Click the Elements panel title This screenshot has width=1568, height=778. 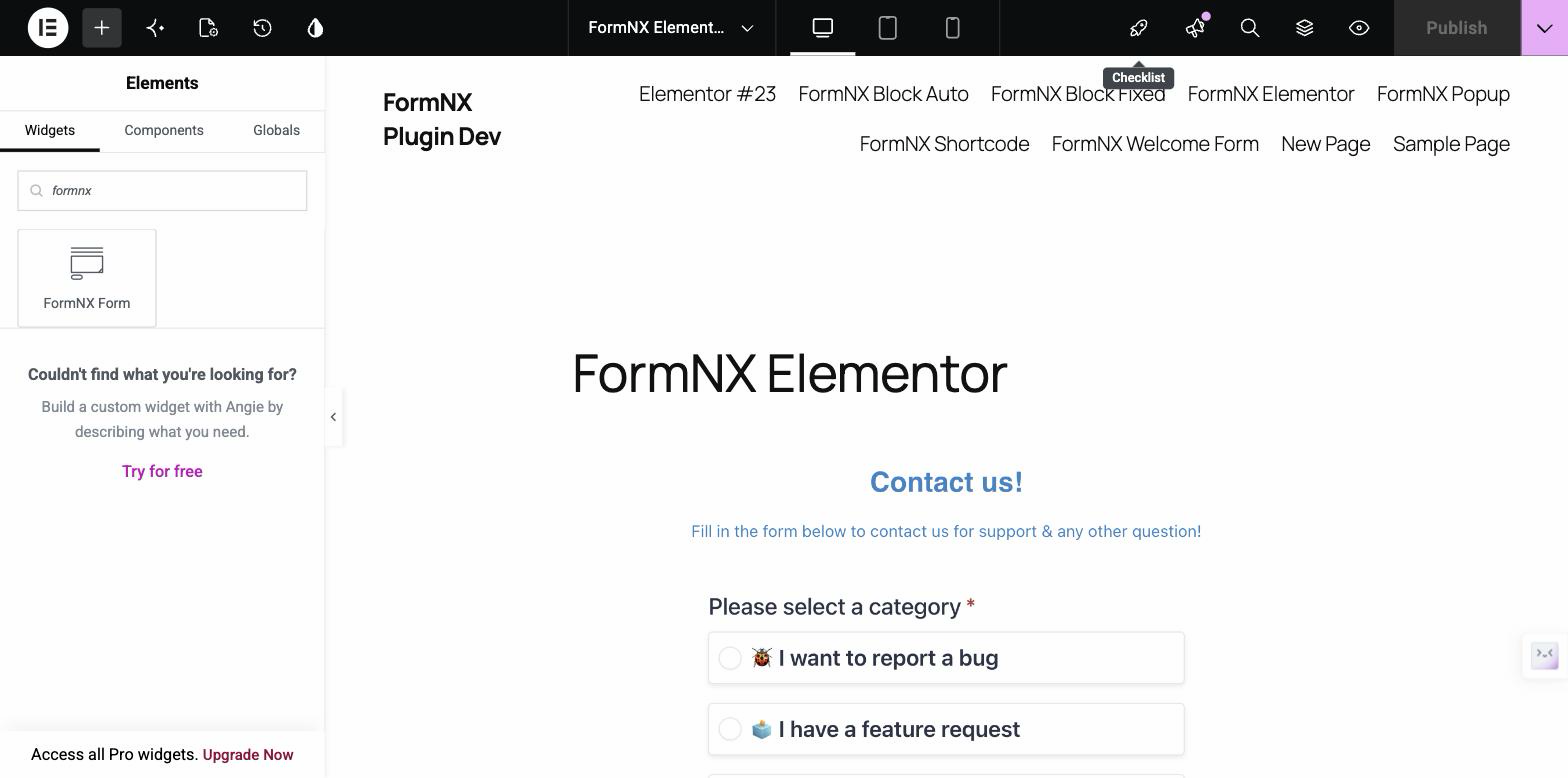pos(162,84)
